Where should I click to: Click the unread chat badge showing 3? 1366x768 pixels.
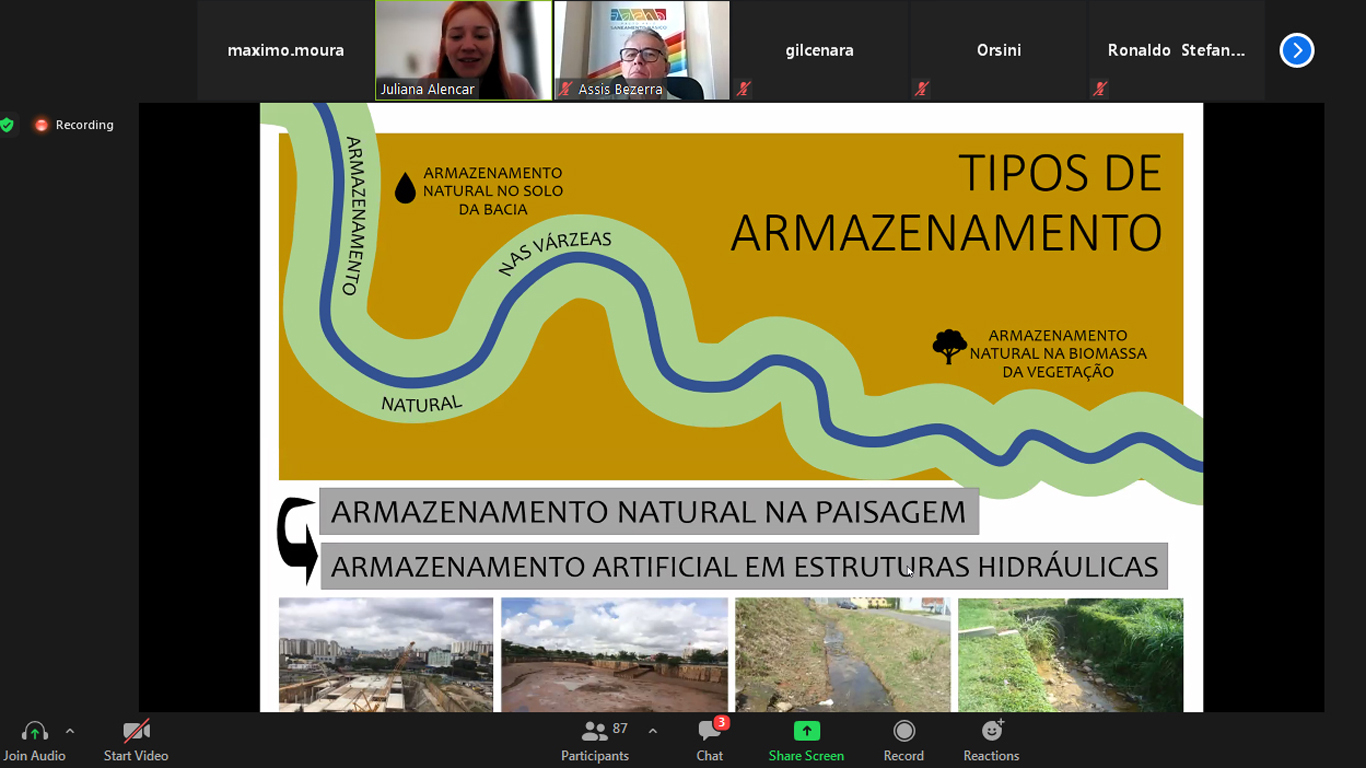(721, 722)
